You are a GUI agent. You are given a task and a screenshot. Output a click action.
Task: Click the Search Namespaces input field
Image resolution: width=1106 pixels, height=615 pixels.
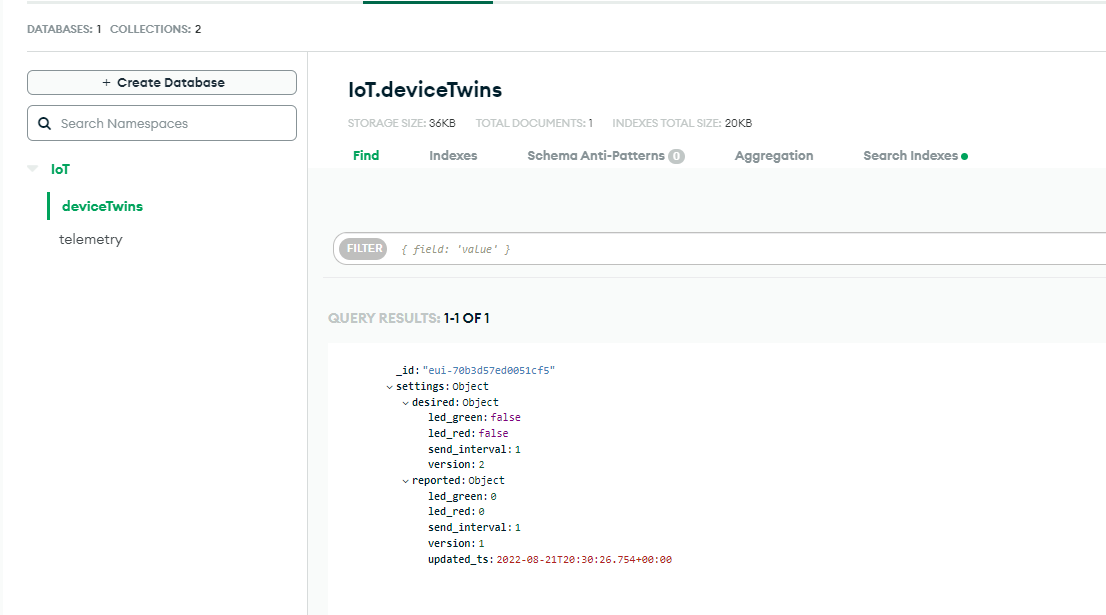pyautogui.click(x=162, y=123)
